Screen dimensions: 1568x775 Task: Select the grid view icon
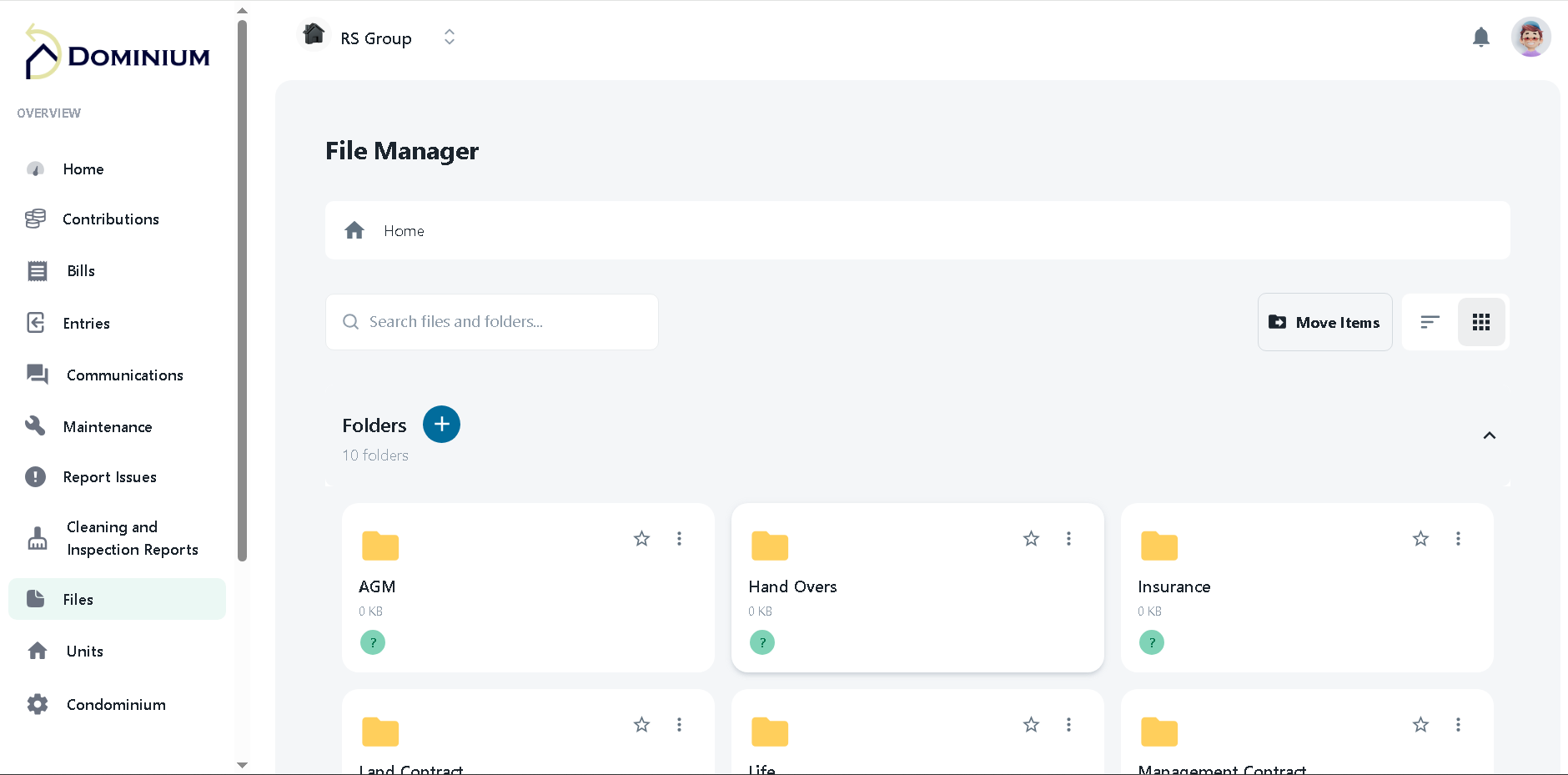point(1481,322)
